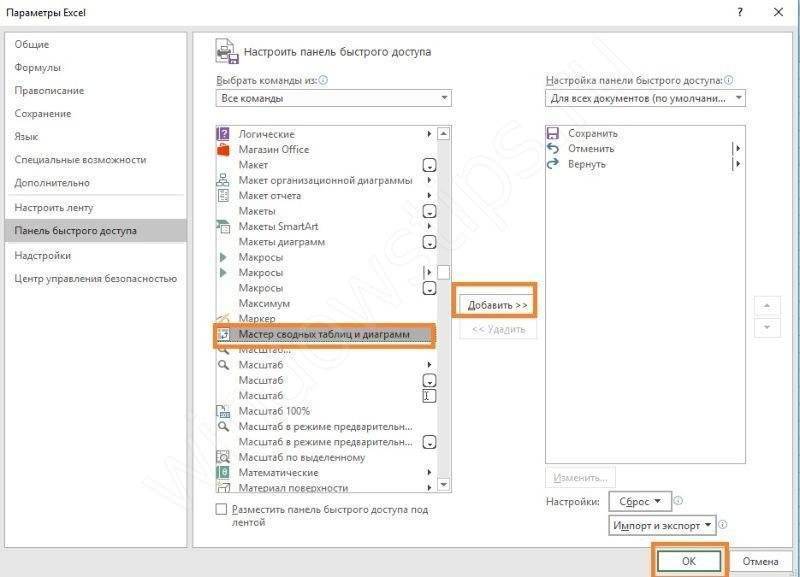The image size is (800, 577).
Task: Click the command list scrollbar thumb
Action: point(443,272)
